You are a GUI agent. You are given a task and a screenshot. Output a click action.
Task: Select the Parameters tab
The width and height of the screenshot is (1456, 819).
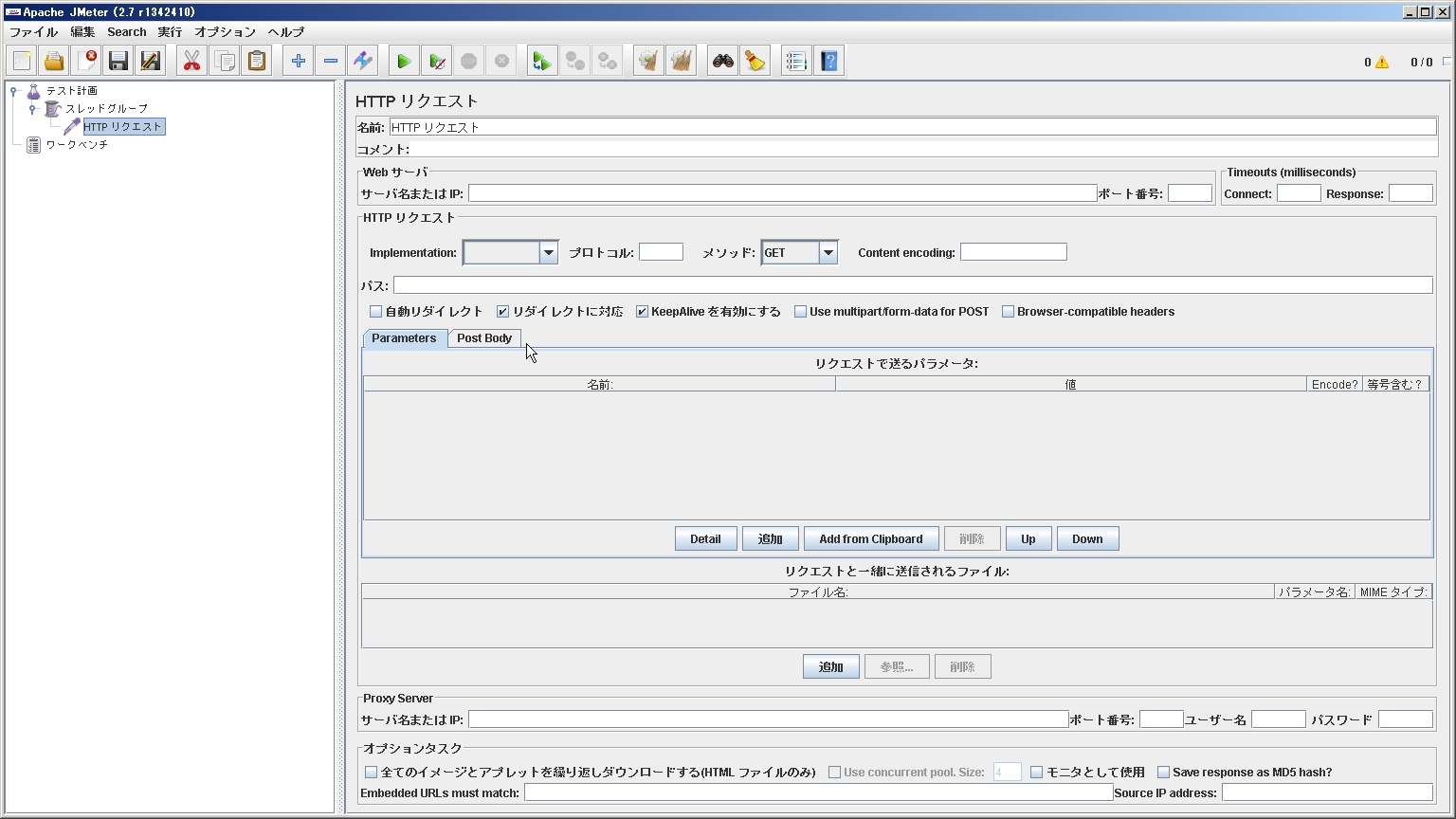(404, 338)
